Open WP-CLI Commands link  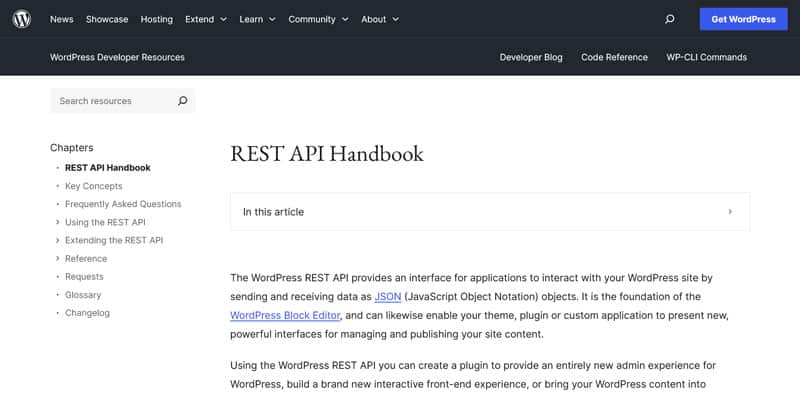[707, 57]
